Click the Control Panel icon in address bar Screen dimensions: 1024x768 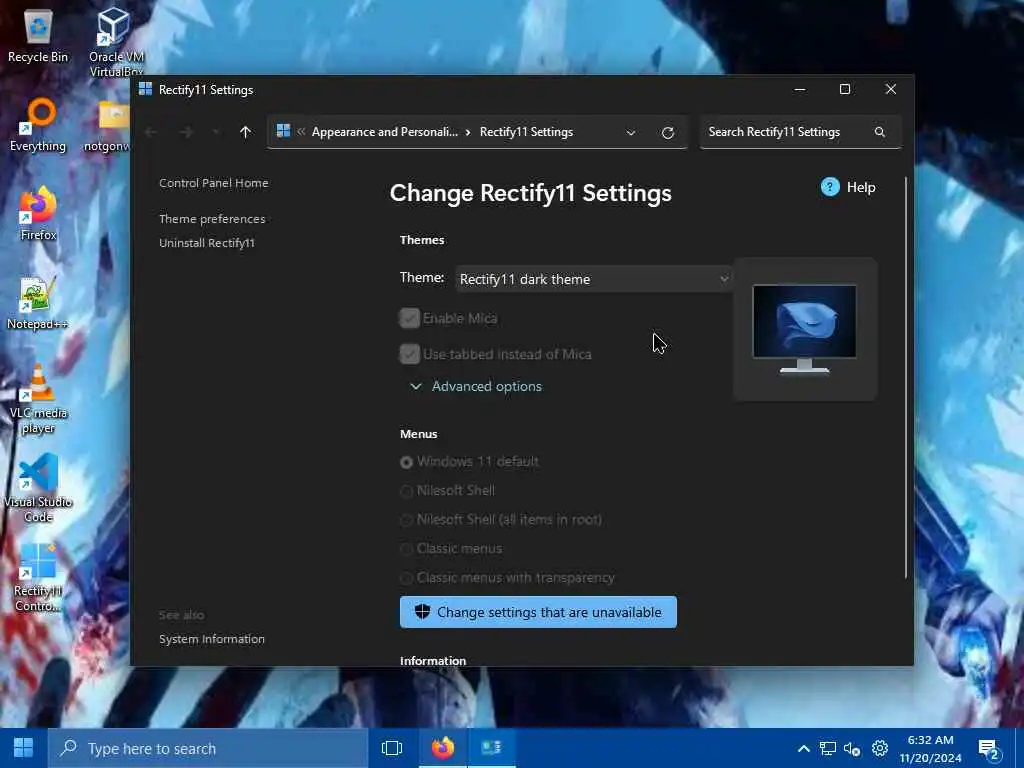283,131
